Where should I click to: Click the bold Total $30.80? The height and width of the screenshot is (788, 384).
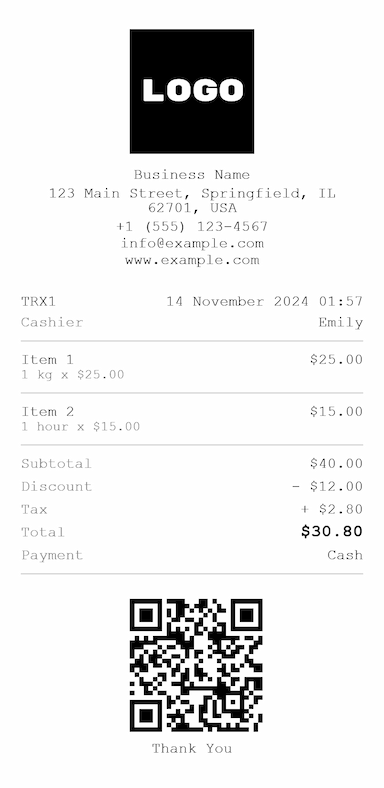click(x=332, y=531)
